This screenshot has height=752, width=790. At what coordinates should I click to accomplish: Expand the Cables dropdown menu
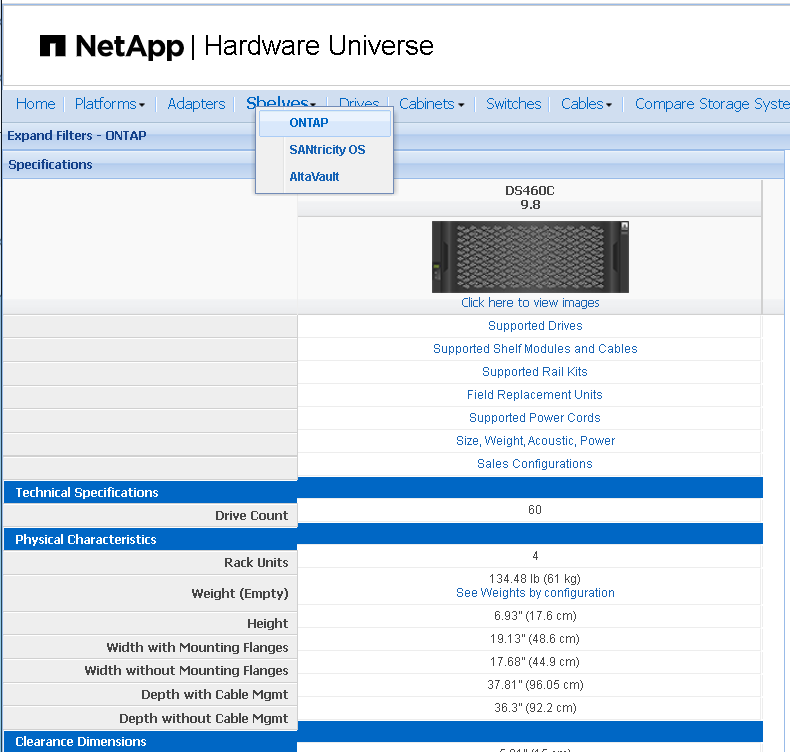point(586,104)
